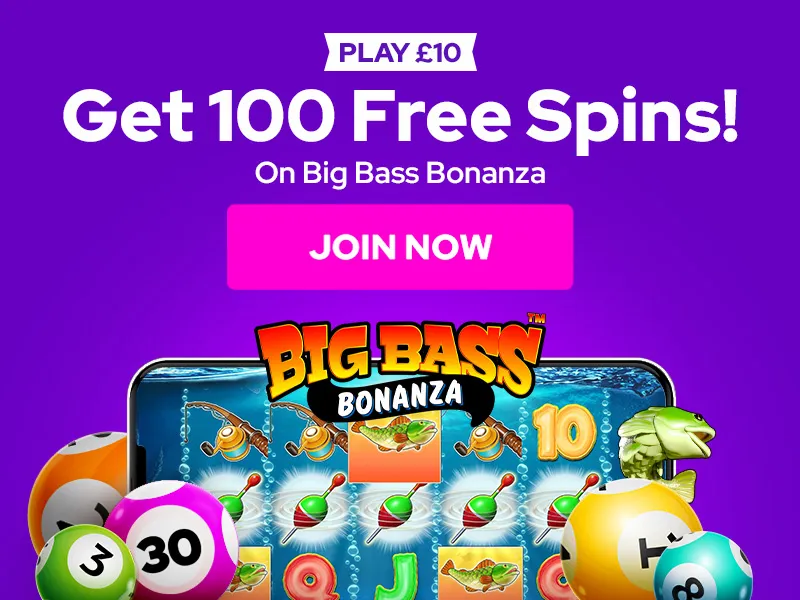Click the PLAY £10 banner badge
Image resolution: width=800 pixels, height=600 pixels.
pos(401,52)
